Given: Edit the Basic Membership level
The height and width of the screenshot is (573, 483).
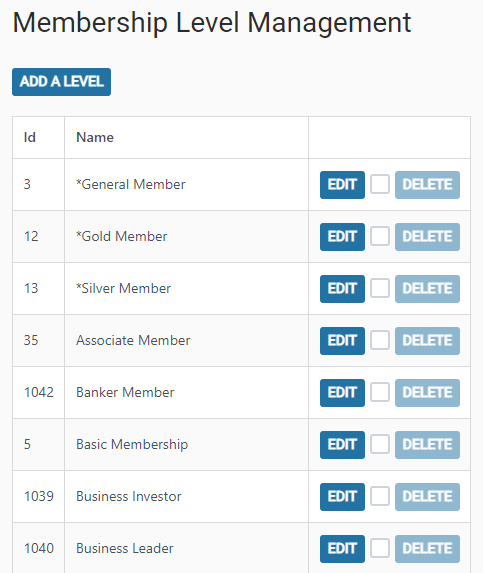Looking at the screenshot, I should pos(342,445).
